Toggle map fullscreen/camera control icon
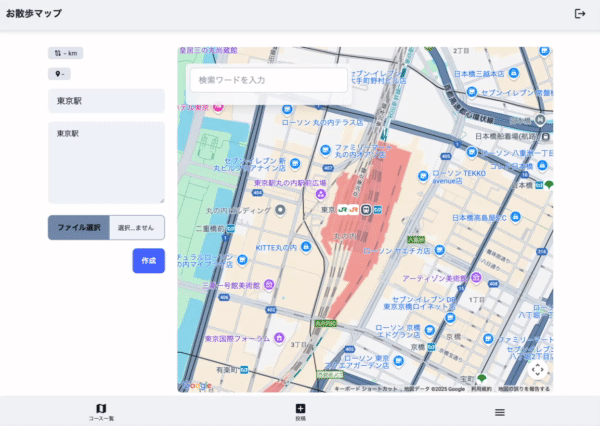This screenshot has width=600, height=426. (538, 370)
